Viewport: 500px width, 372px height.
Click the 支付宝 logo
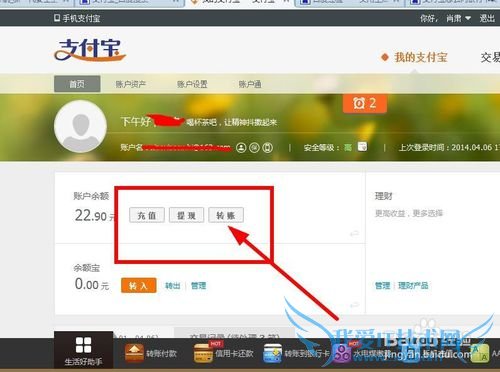click(x=90, y=50)
